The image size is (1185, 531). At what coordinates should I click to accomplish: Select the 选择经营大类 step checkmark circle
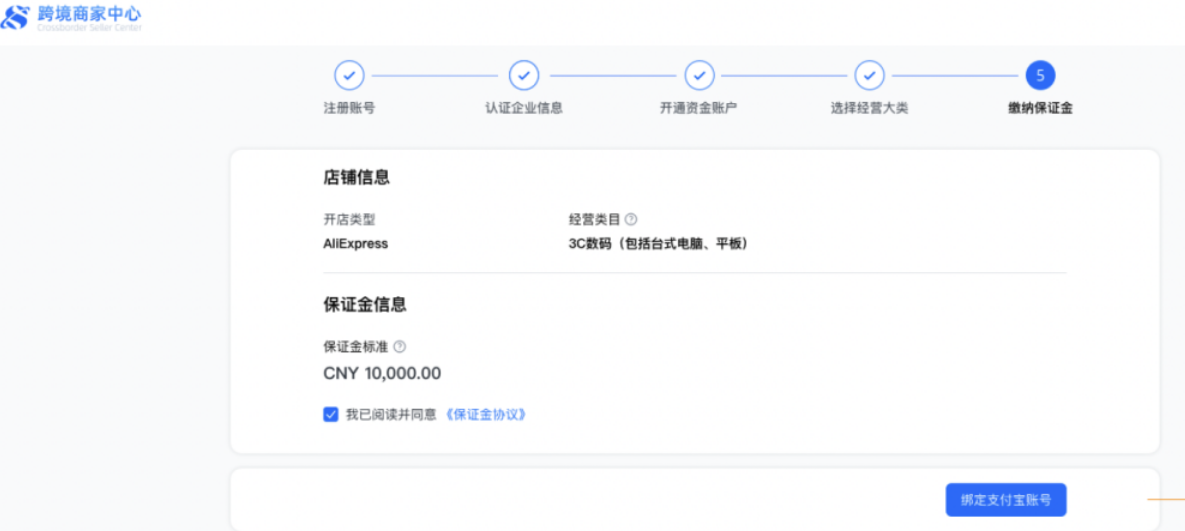(x=869, y=76)
